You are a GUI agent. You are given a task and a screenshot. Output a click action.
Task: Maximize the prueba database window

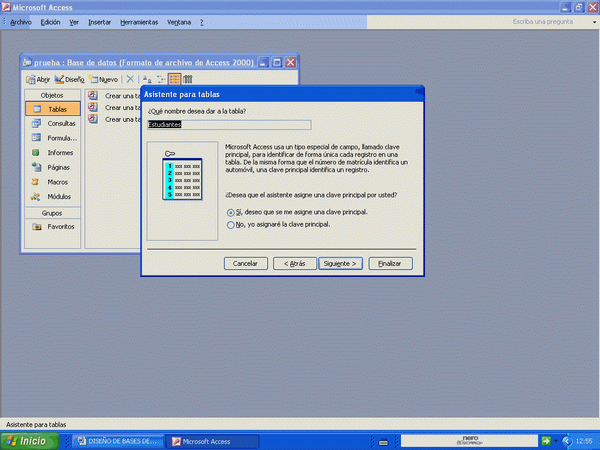pyautogui.click(x=277, y=62)
